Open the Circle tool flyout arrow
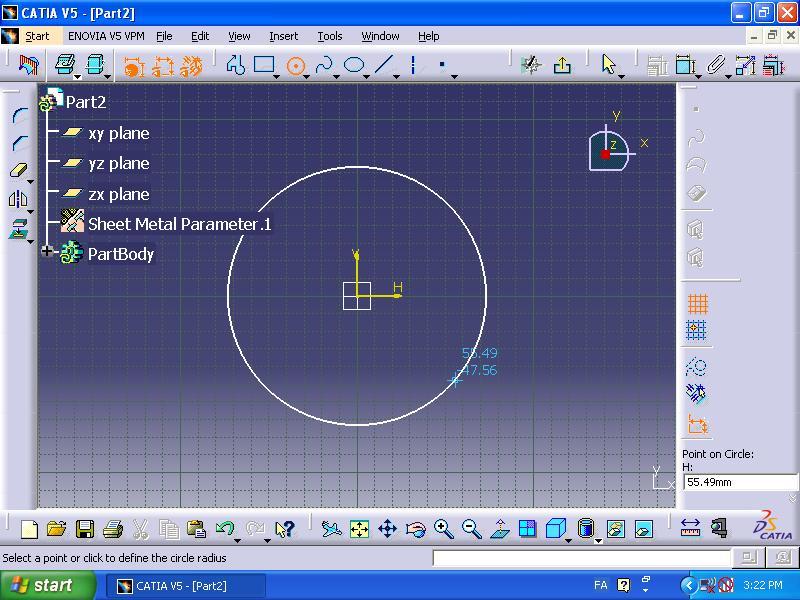The height and width of the screenshot is (600, 800). (308, 76)
